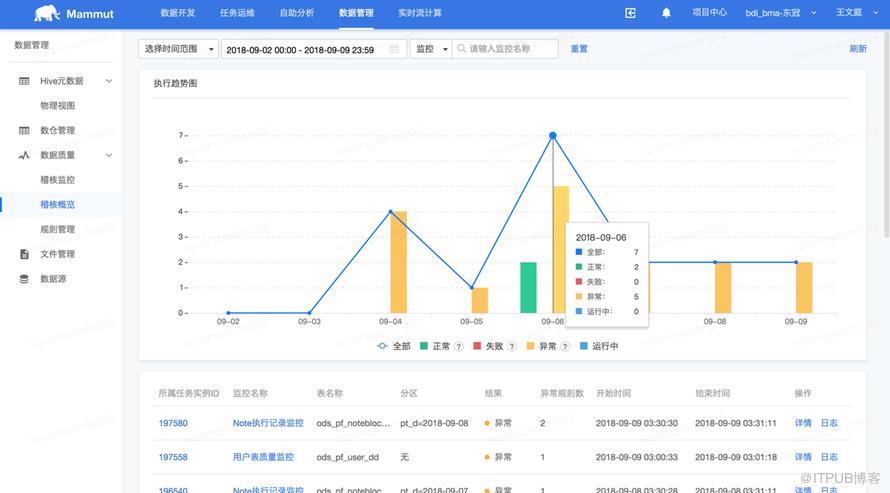Click the 开始时间 column header
Viewport: 890px width, 493px height.
coord(614,393)
